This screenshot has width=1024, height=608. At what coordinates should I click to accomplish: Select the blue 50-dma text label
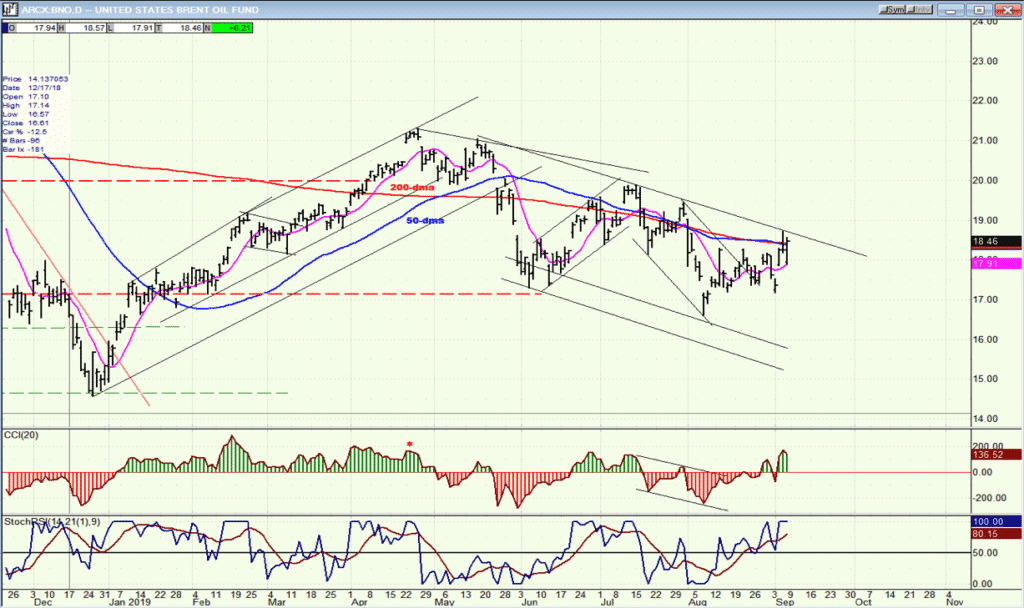(425, 221)
